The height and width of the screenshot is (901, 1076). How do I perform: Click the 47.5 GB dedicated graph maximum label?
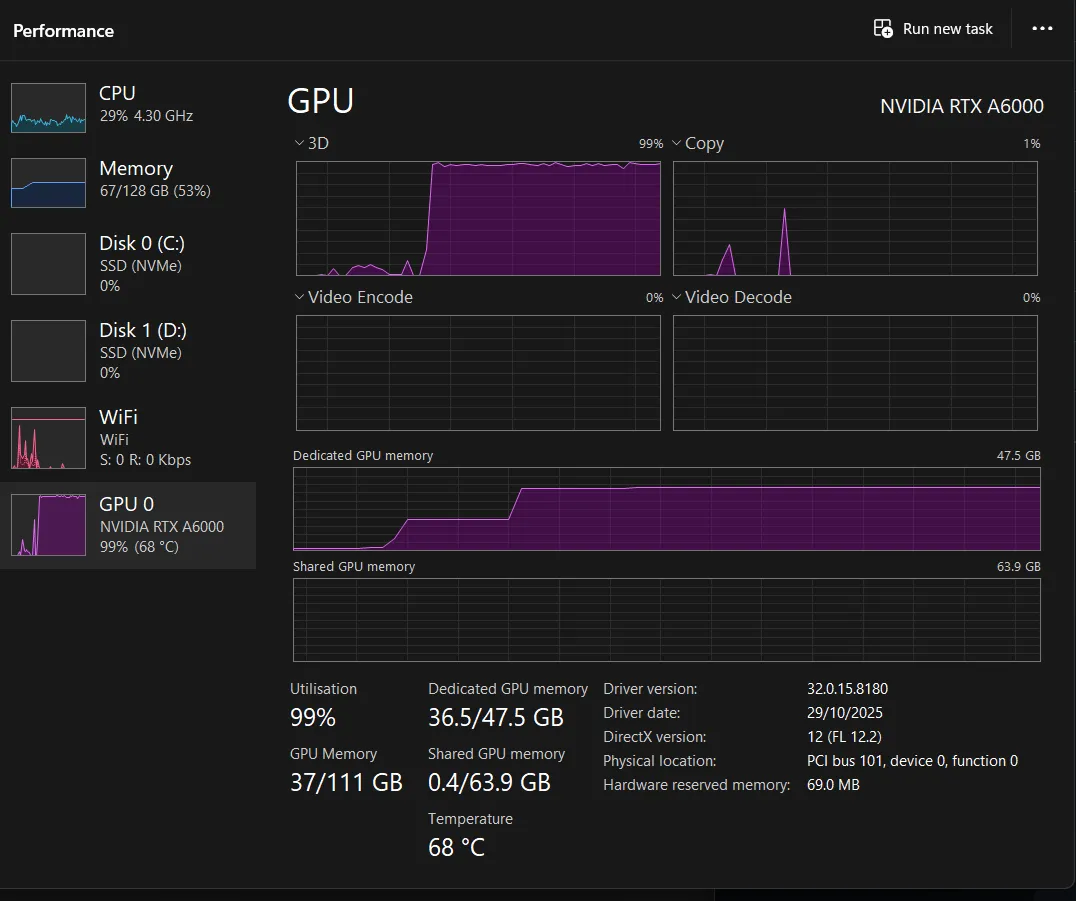[x=1018, y=456]
